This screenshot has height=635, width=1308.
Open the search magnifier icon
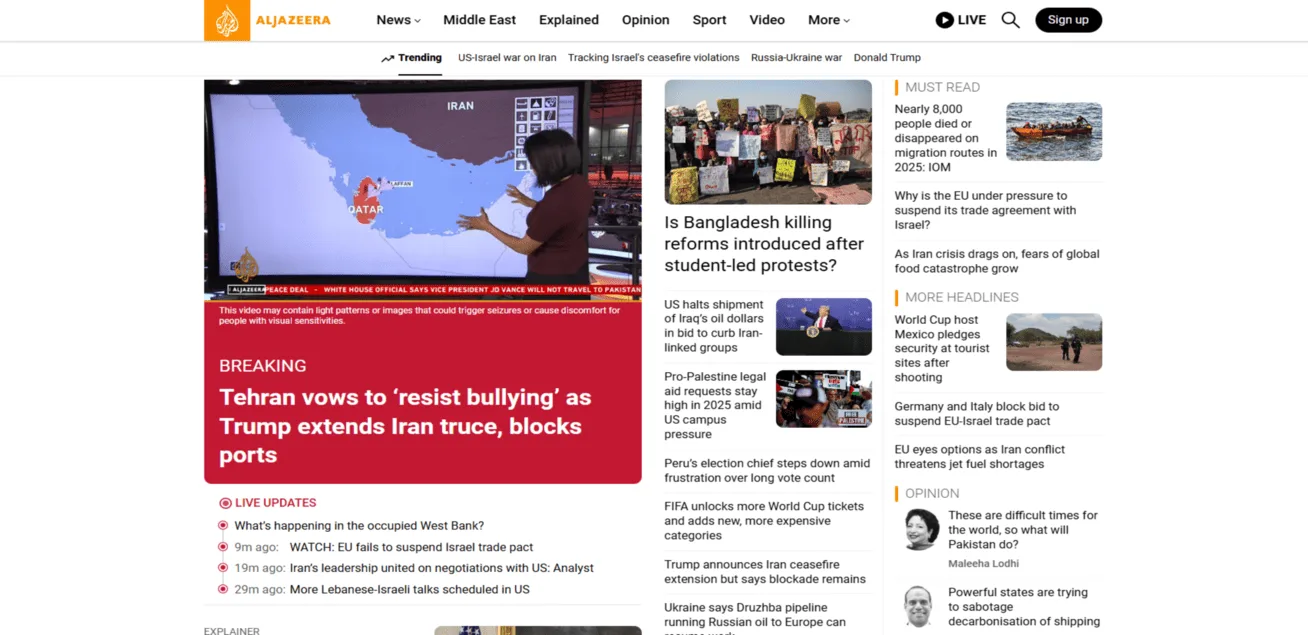1010,20
